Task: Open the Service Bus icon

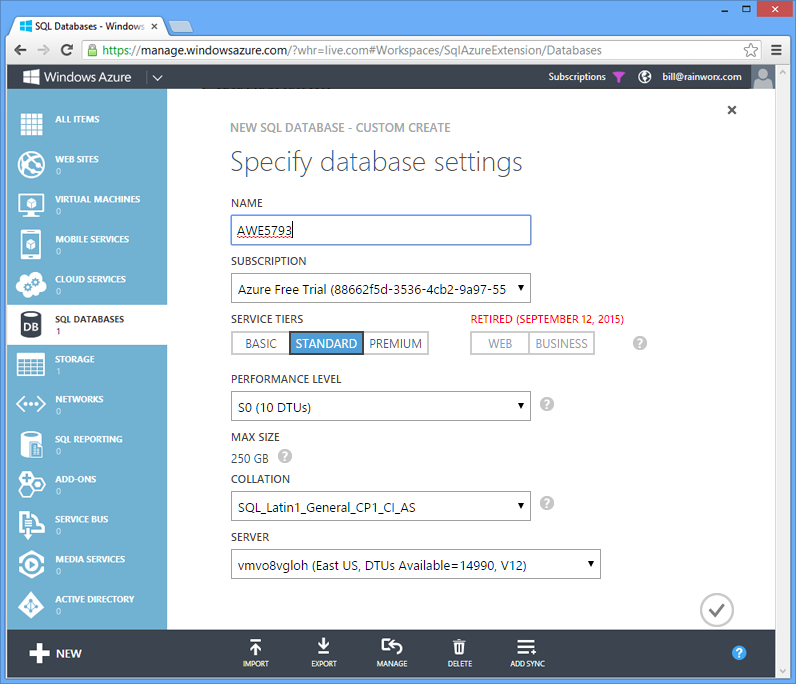Action: (31, 525)
